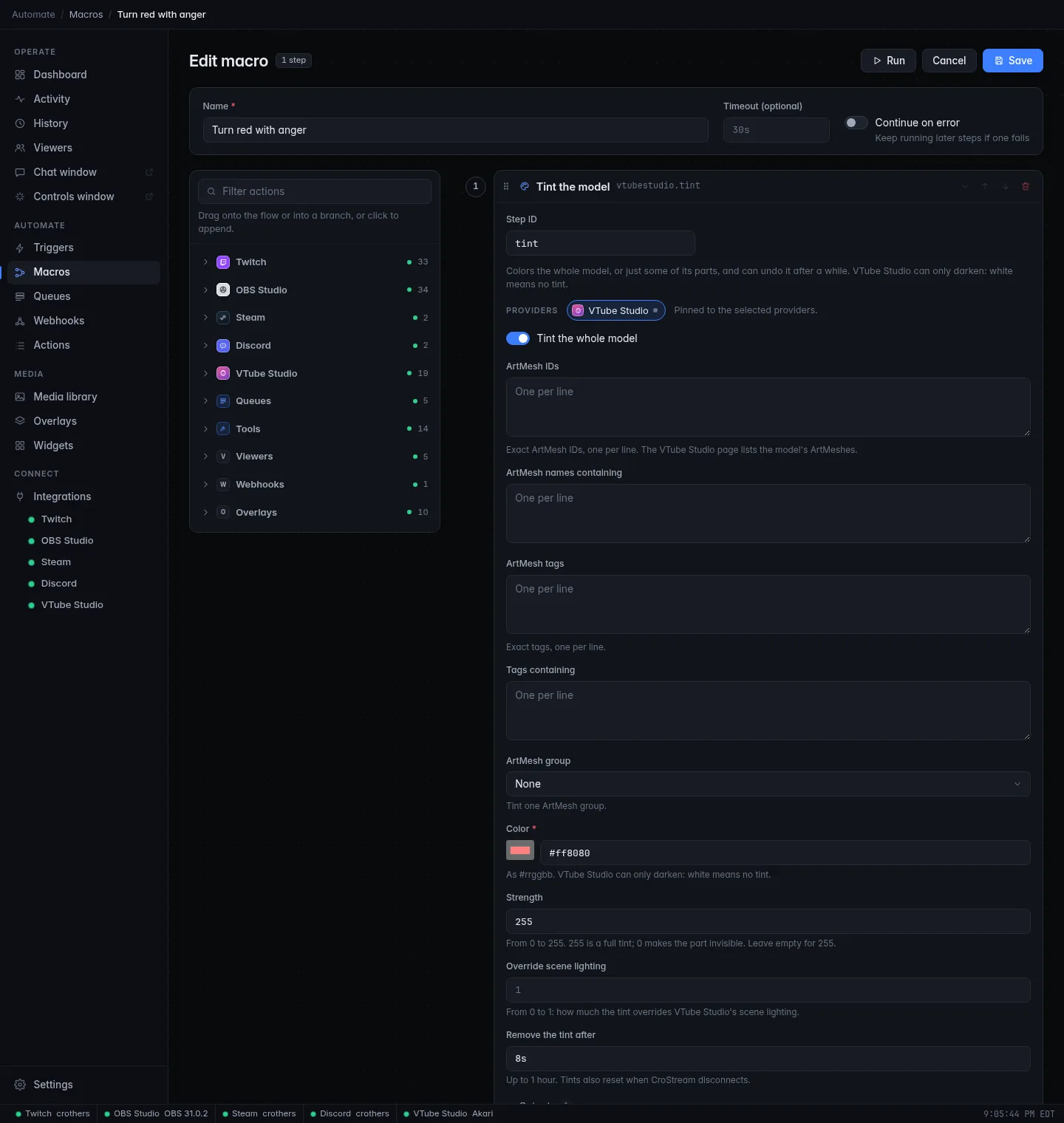Open the Webhooks sidebar page

point(83,321)
